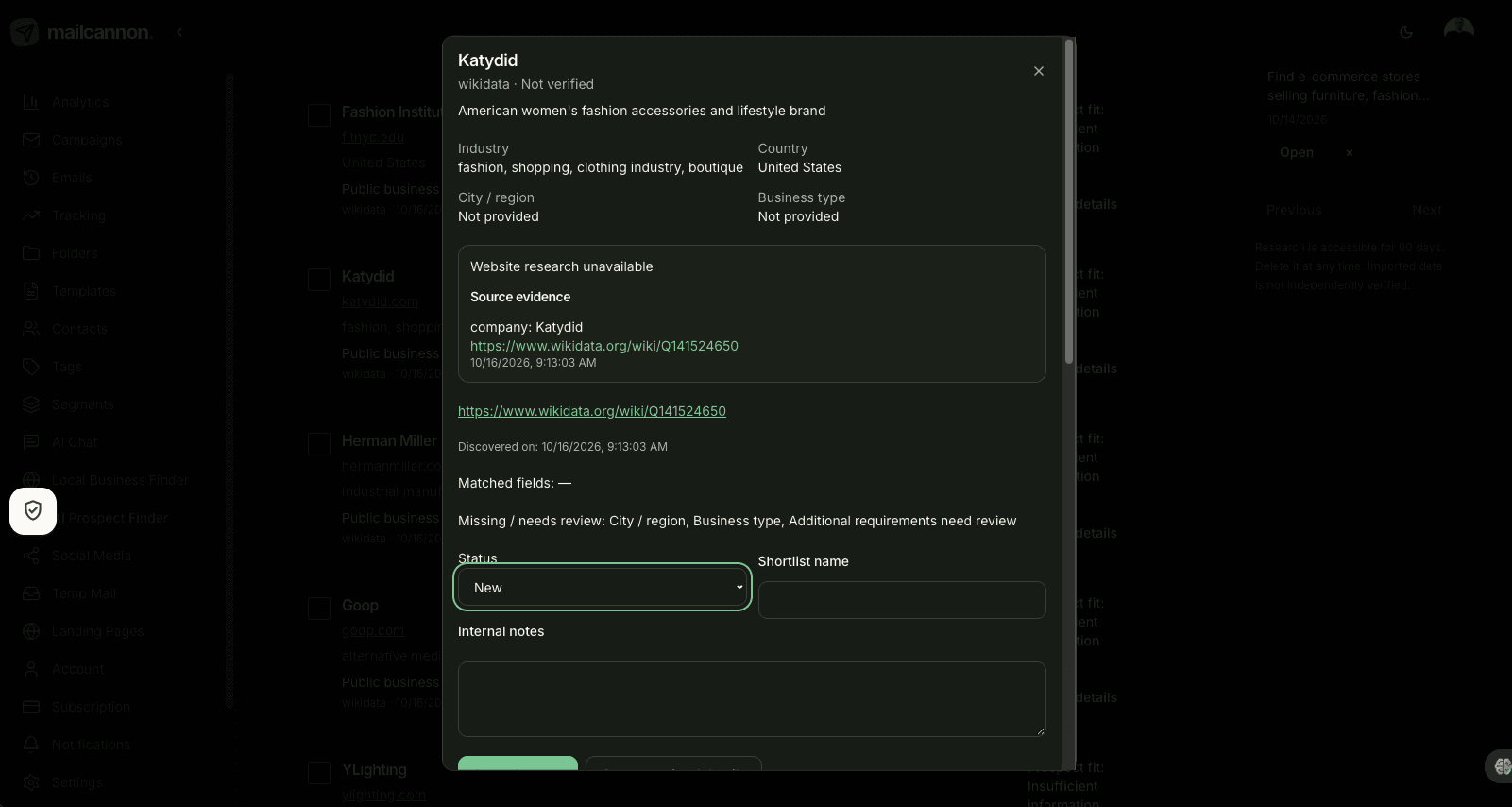Toggle dark mode moon icon
Image resolution: width=1512 pixels, height=807 pixels.
(1406, 32)
